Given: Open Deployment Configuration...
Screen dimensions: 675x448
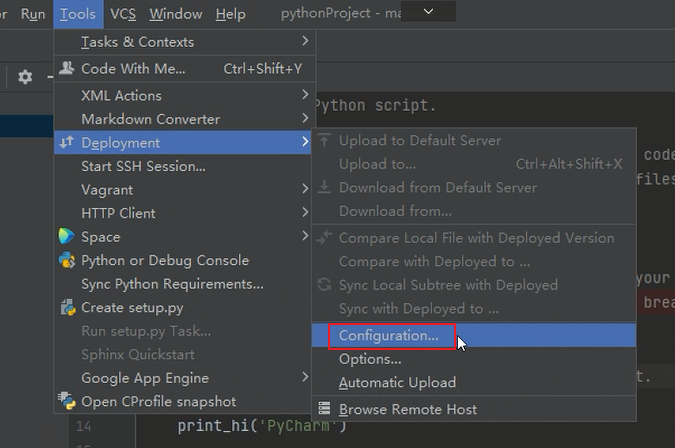Looking at the screenshot, I should point(474,335).
